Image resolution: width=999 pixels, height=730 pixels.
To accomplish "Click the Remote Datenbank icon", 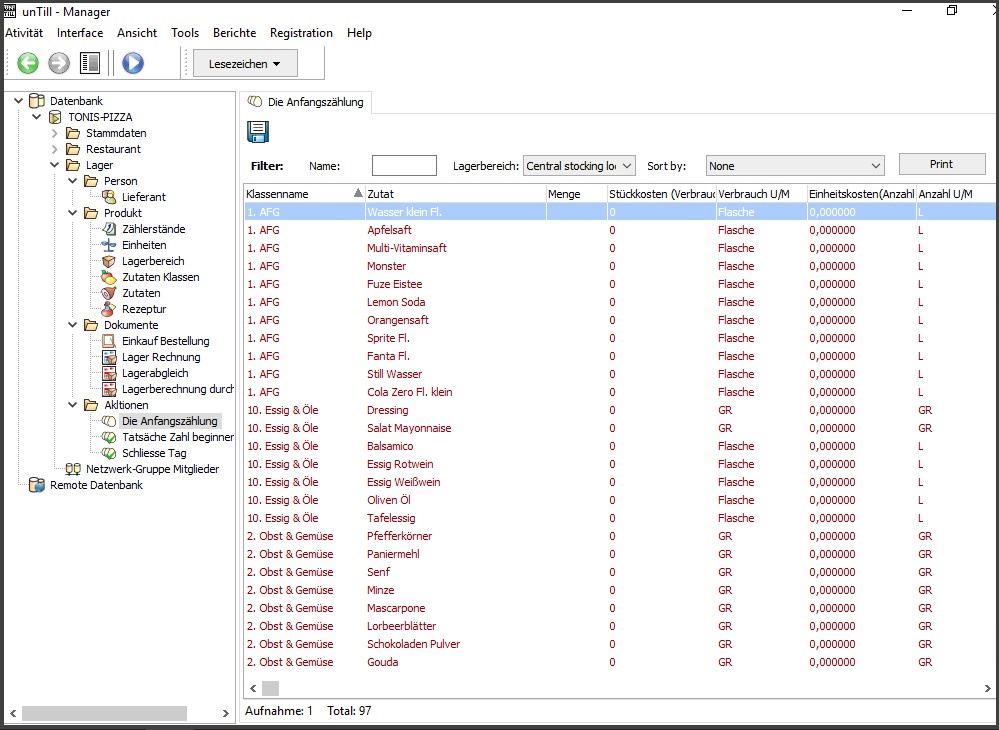I will pos(37,485).
